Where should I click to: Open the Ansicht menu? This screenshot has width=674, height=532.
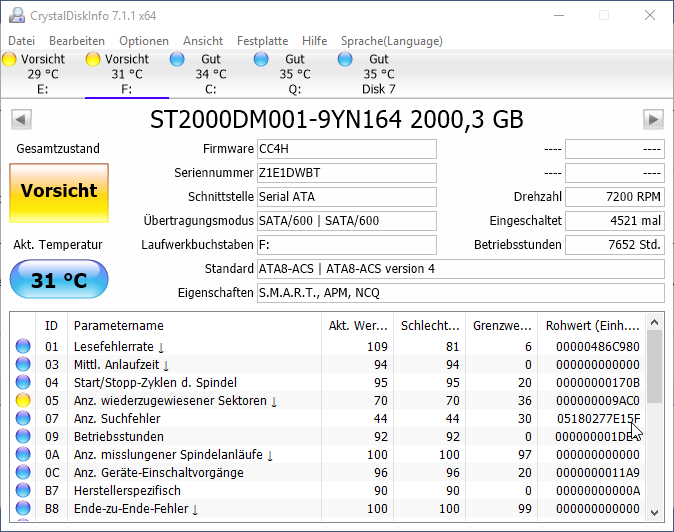coord(203,41)
